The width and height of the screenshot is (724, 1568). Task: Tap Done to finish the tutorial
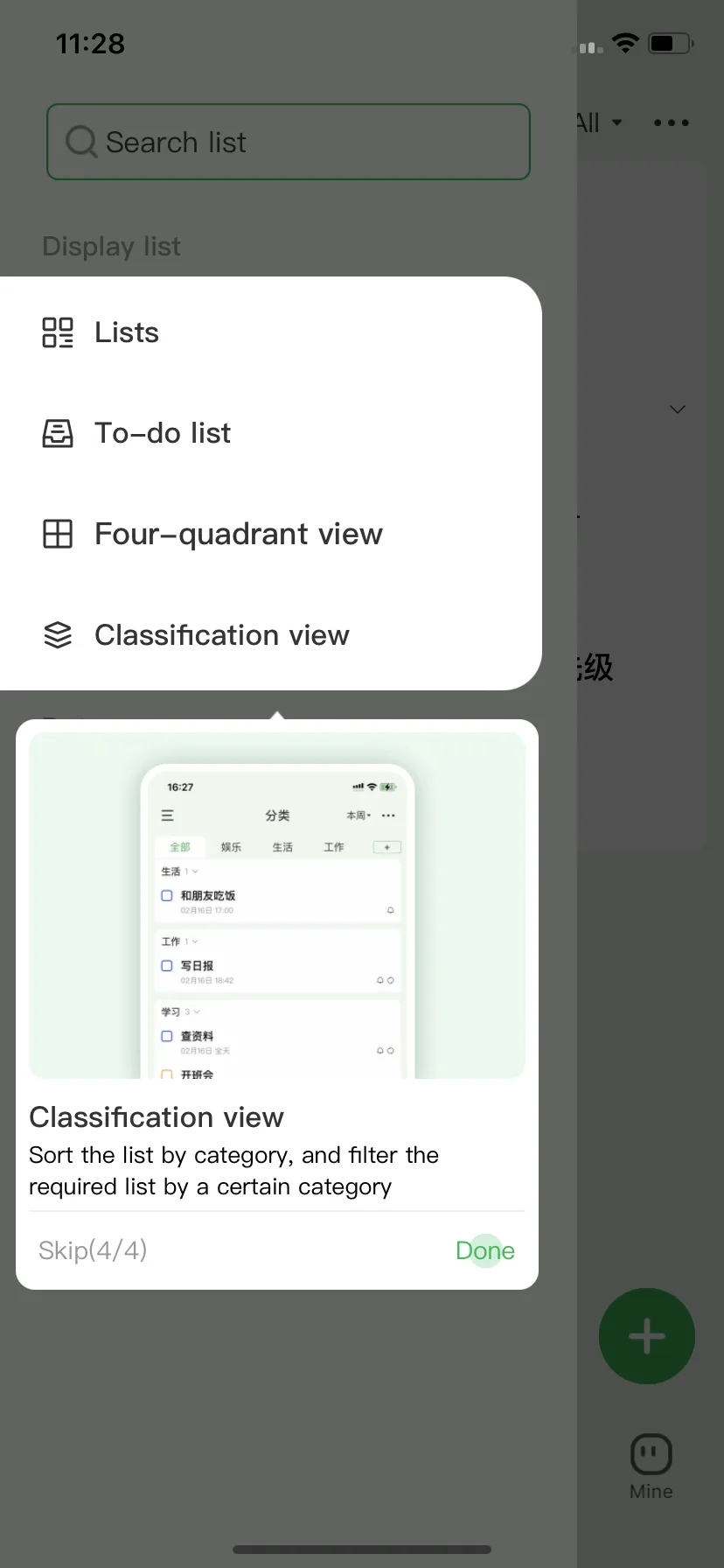(x=485, y=1250)
